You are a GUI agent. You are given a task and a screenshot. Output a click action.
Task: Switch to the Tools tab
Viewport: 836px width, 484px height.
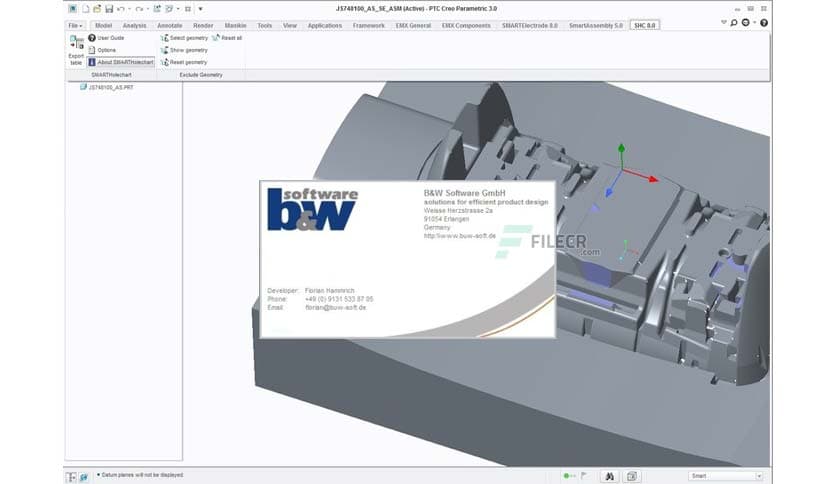click(x=264, y=26)
